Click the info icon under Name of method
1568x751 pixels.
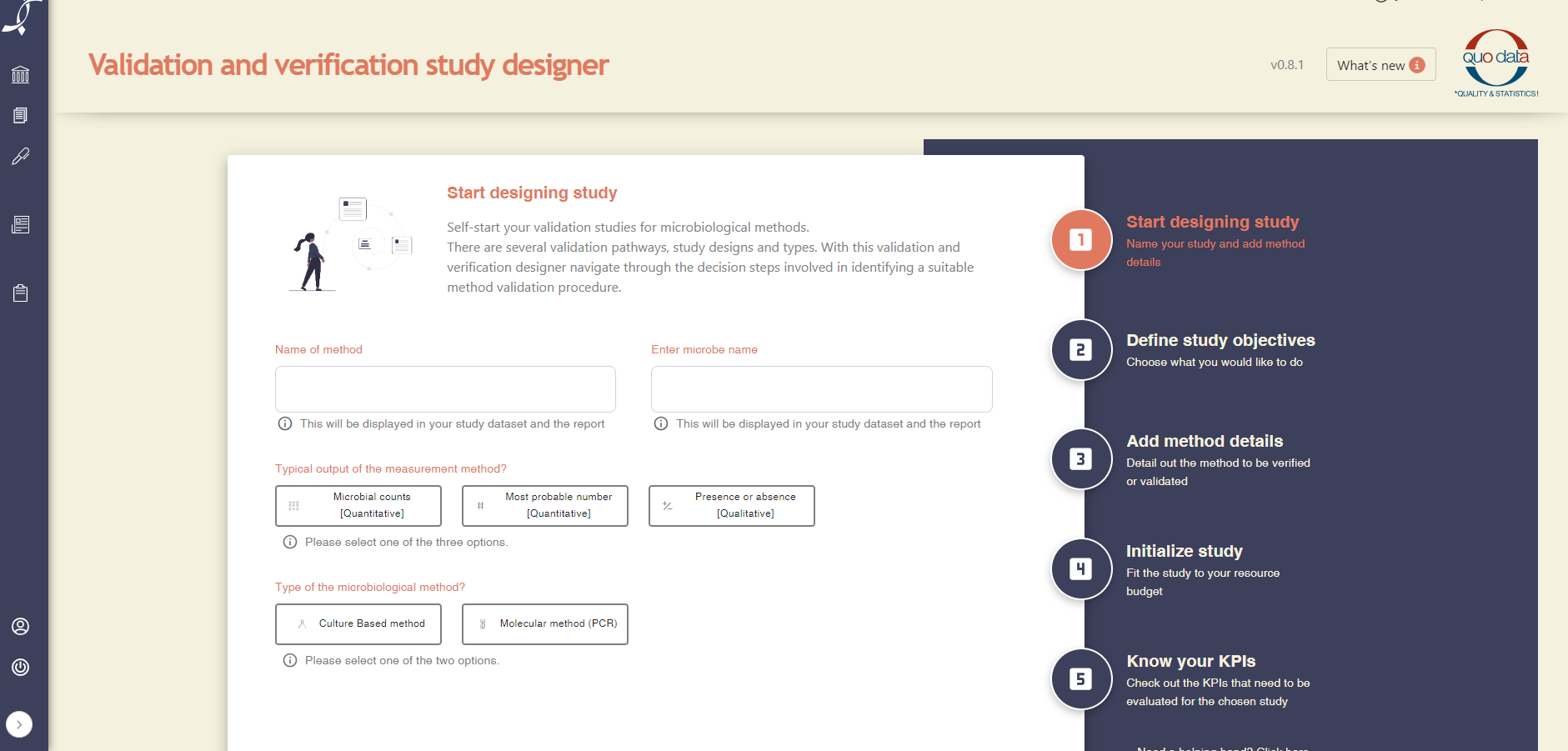(x=285, y=423)
